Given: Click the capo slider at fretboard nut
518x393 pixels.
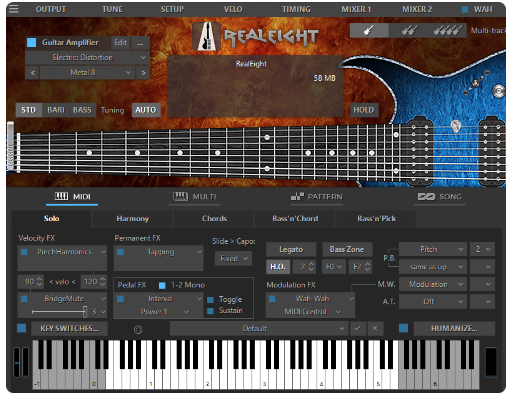Looking at the screenshot, I should [x=11, y=146].
